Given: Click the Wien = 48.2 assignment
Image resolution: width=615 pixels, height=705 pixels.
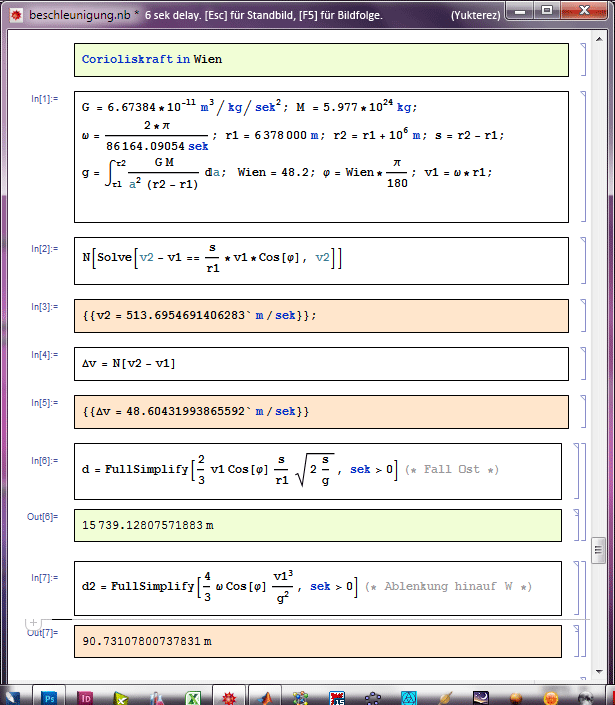Looking at the screenshot, I should [x=276, y=173].
